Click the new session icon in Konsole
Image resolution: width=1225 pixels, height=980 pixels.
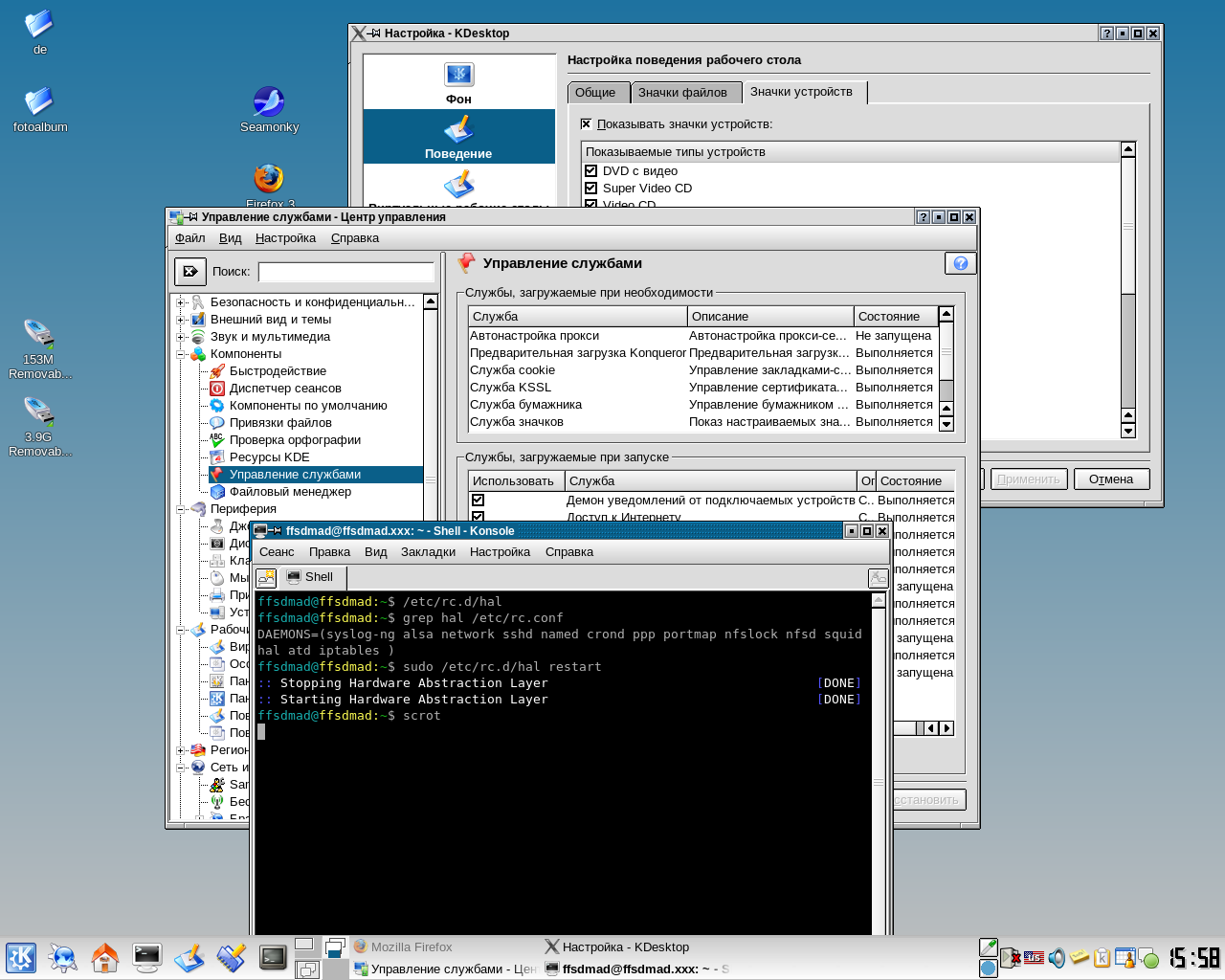point(266,577)
